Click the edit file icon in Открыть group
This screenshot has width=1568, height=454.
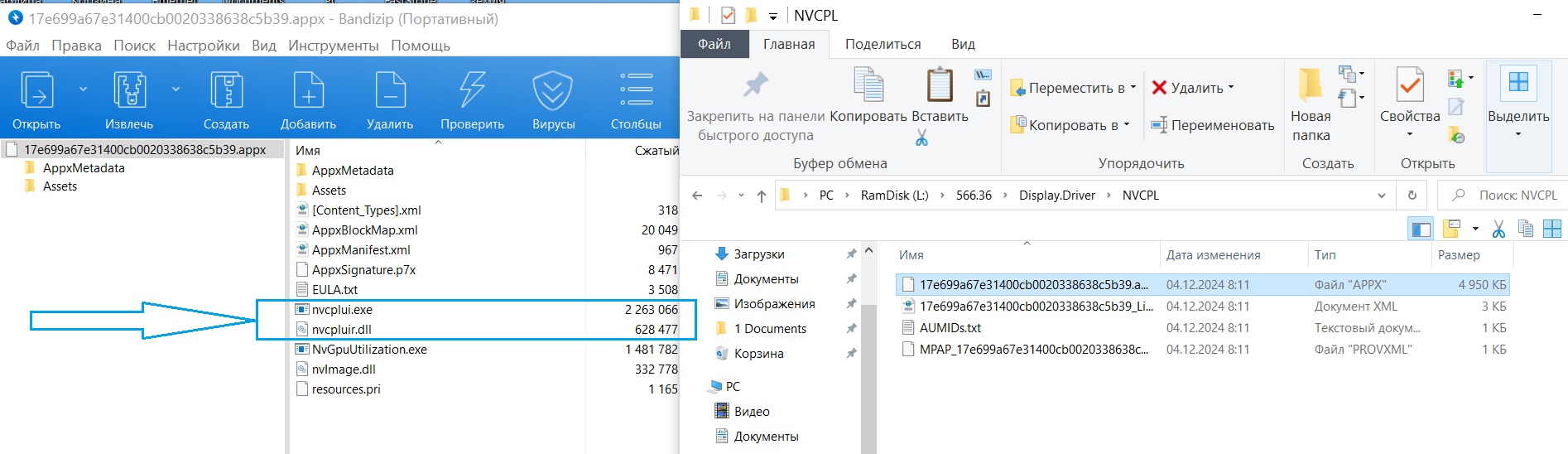(1456, 106)
